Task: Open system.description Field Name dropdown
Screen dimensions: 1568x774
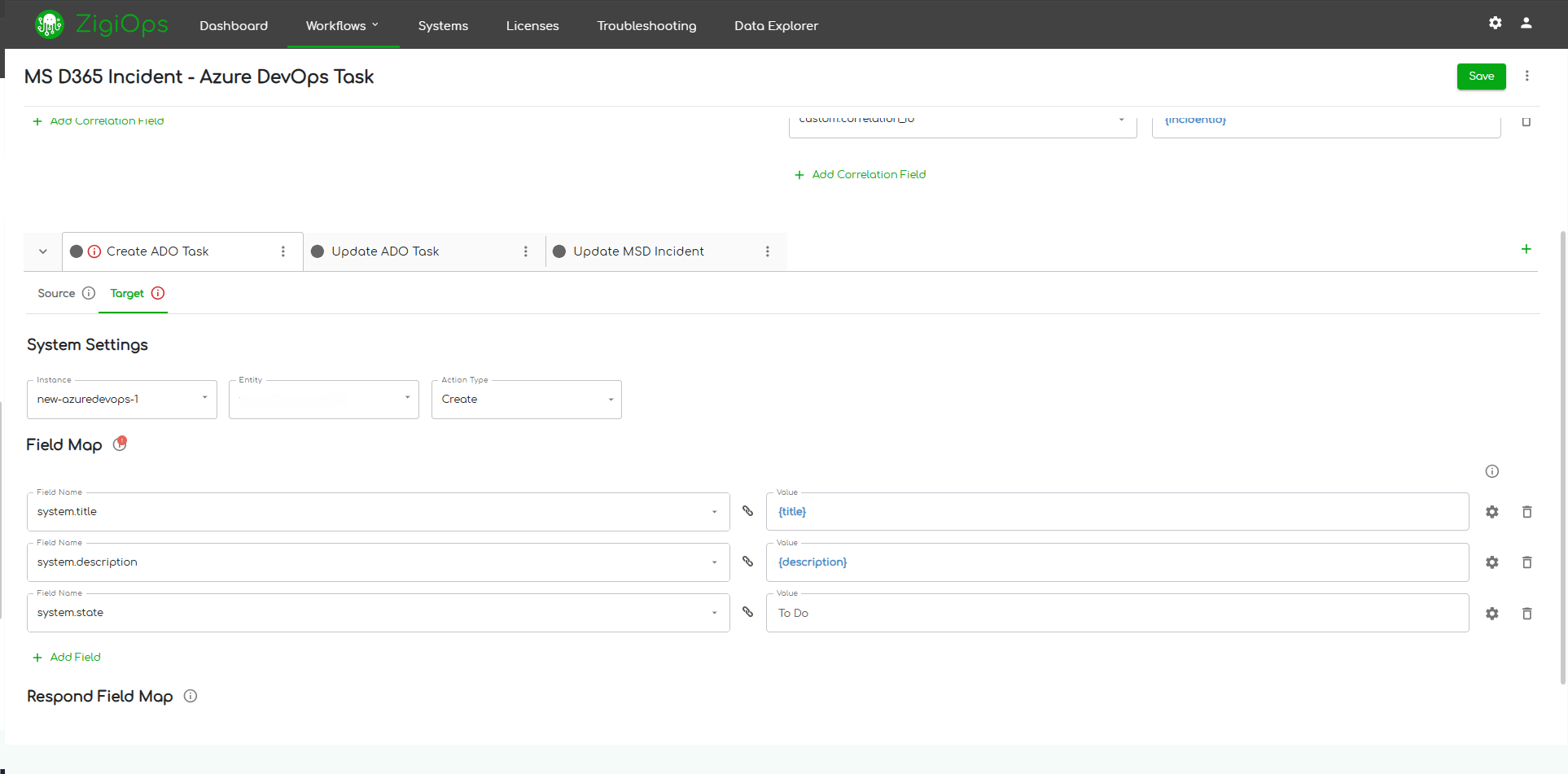Action: (x=379, y=562)
